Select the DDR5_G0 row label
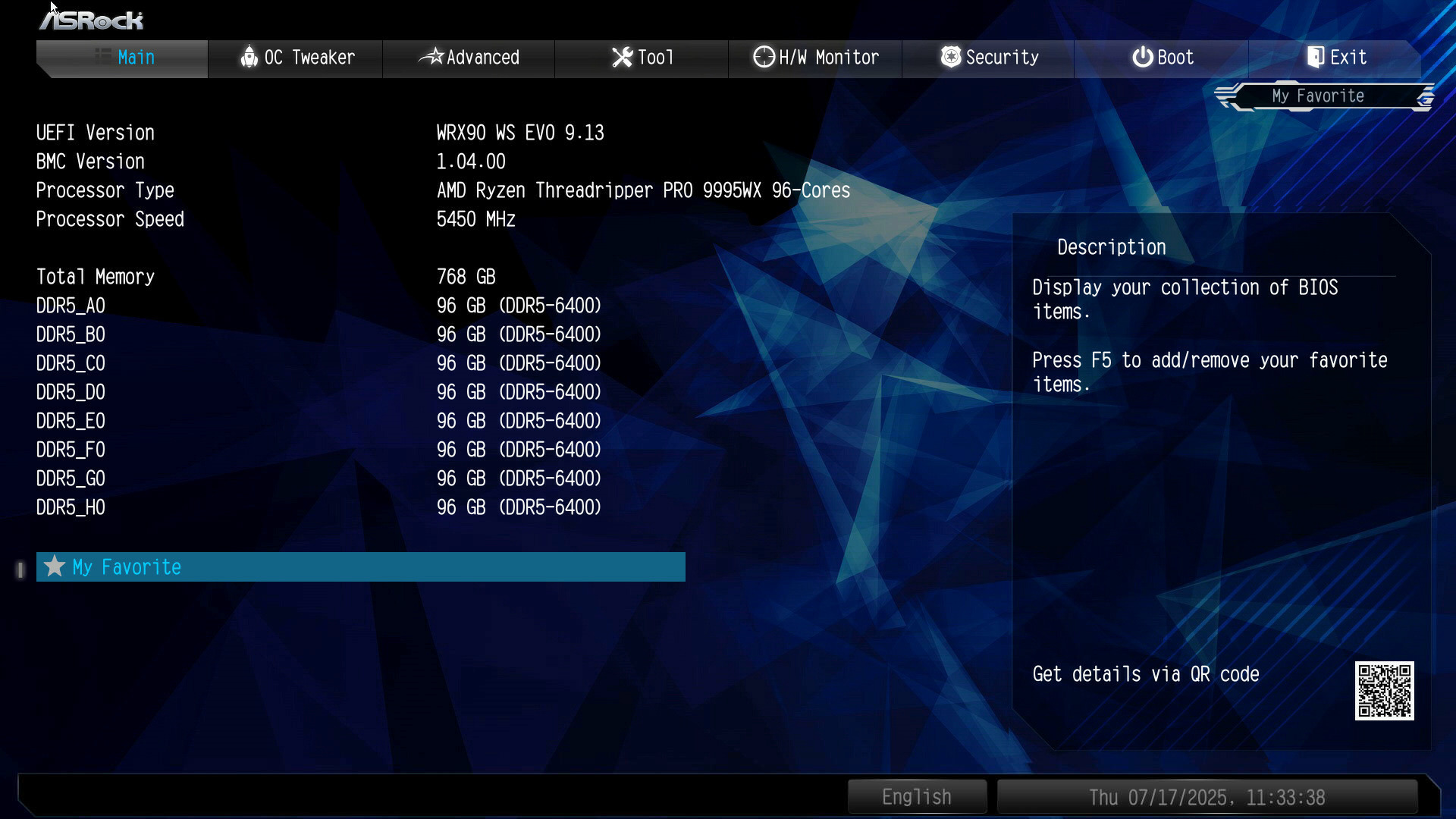Screen dimensions: 1456x819 click(x=71, y=479)
